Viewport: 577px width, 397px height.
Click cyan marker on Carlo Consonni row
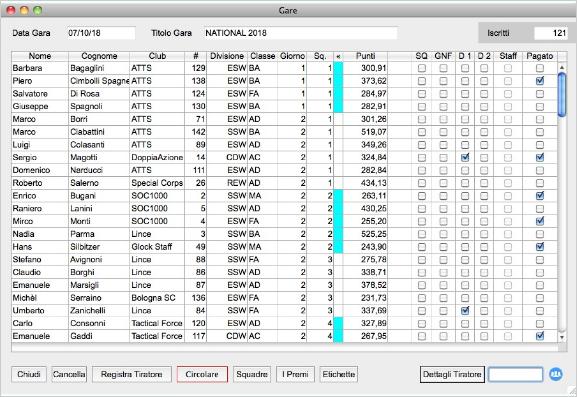(338, 323)
